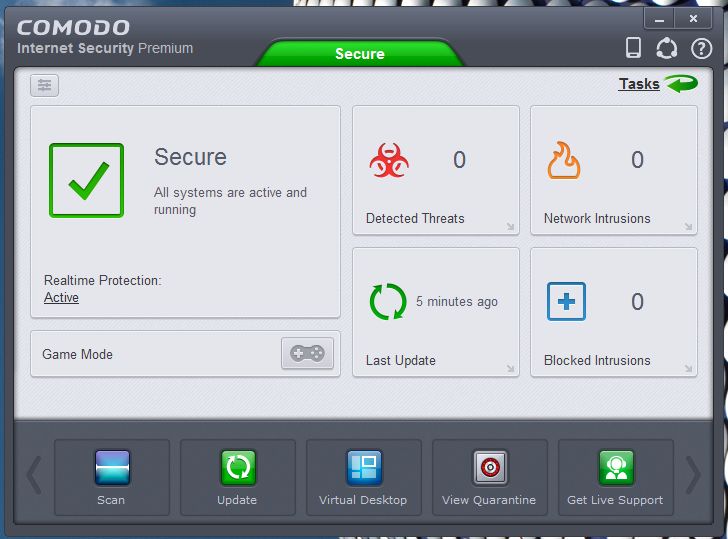This screenshot has height=539, width=728.
Task: Click the green checkmark Secure status icon
Action: (86, 180)
